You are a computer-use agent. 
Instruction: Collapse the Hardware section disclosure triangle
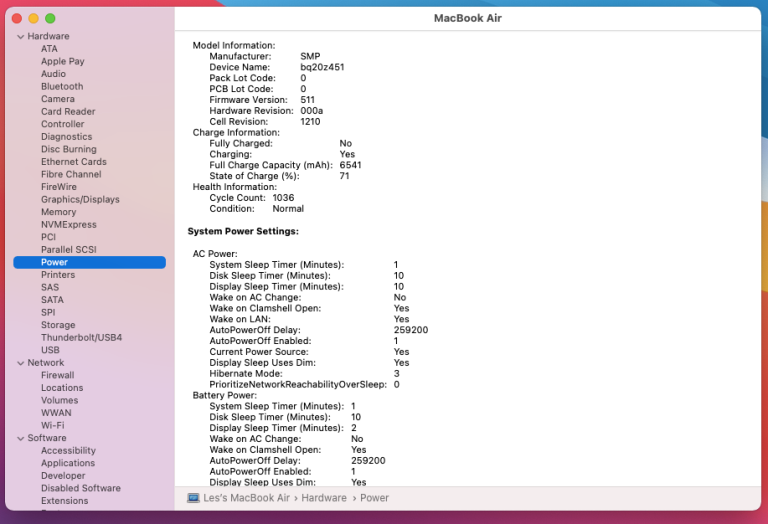pyautogui.click(x=19, y=36)
